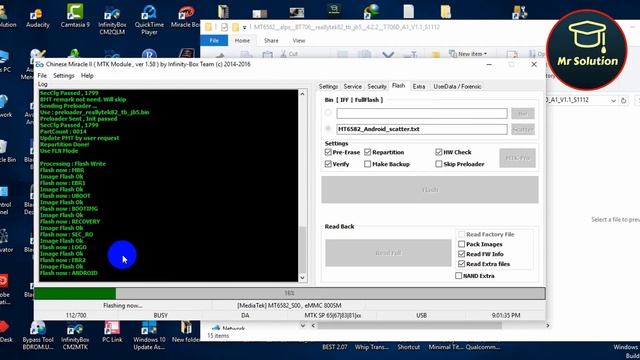Viewport: 640px width, 360px height.
Task: Click the refresh icon in Explorer address bar
Action: 623,100
